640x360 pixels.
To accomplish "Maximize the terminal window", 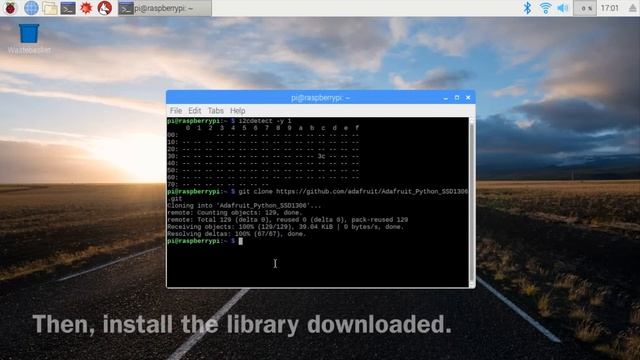I will [x=457, y=98].
